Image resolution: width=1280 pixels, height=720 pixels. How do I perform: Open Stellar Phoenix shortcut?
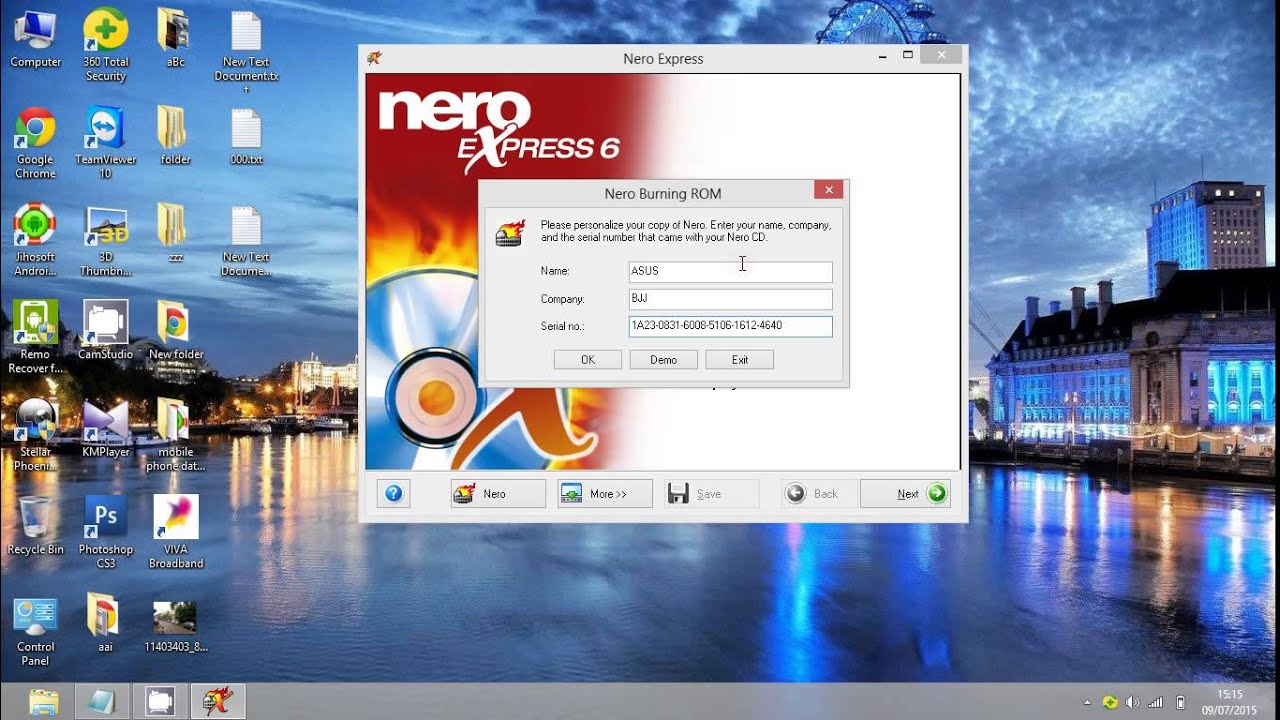35,435
